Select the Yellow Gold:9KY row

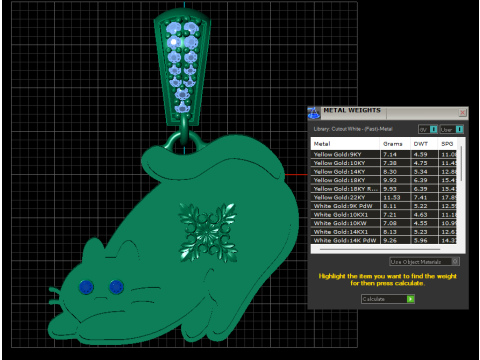(x=384, y=154)
